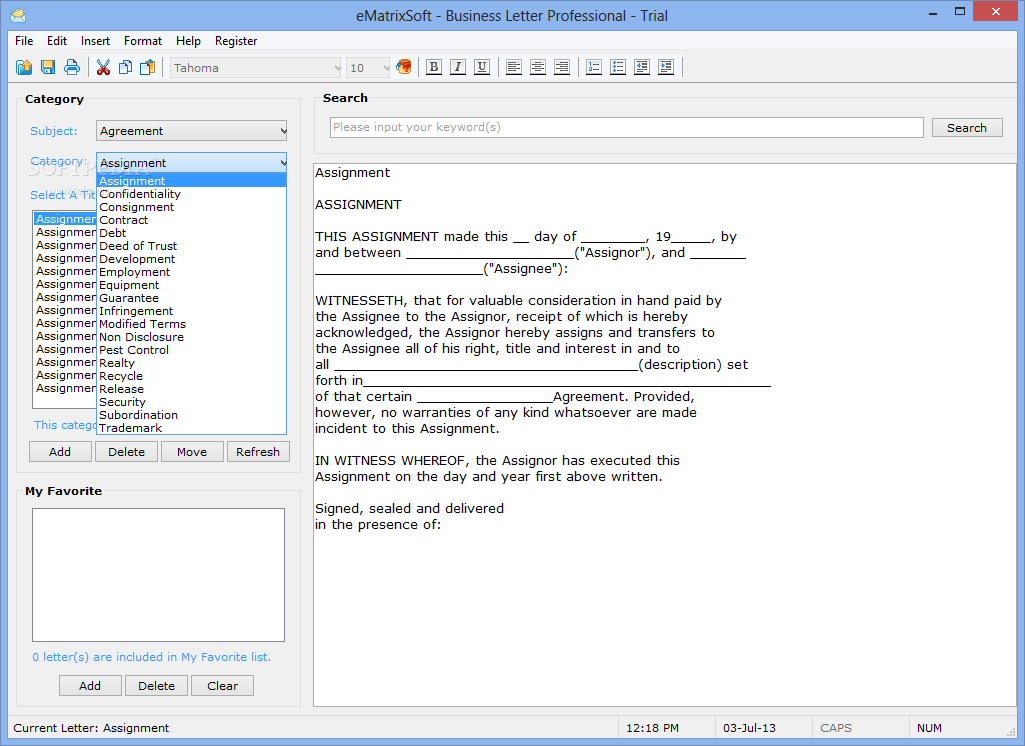
Task: Apply bulleted list formatting
Action: [x=618, y=67]
